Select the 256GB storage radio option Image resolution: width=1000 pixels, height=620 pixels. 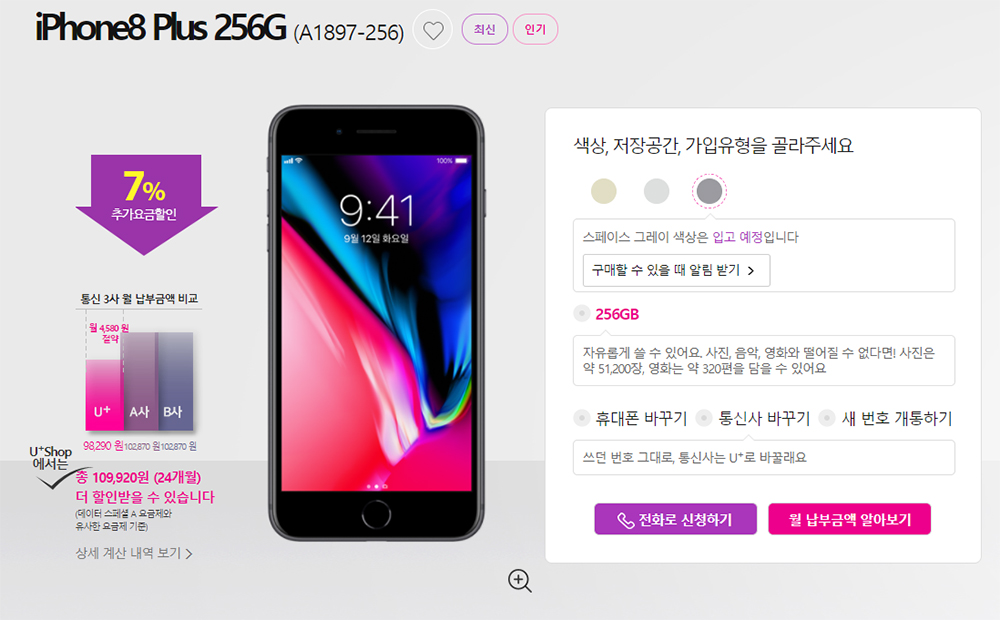pos(582,313)
